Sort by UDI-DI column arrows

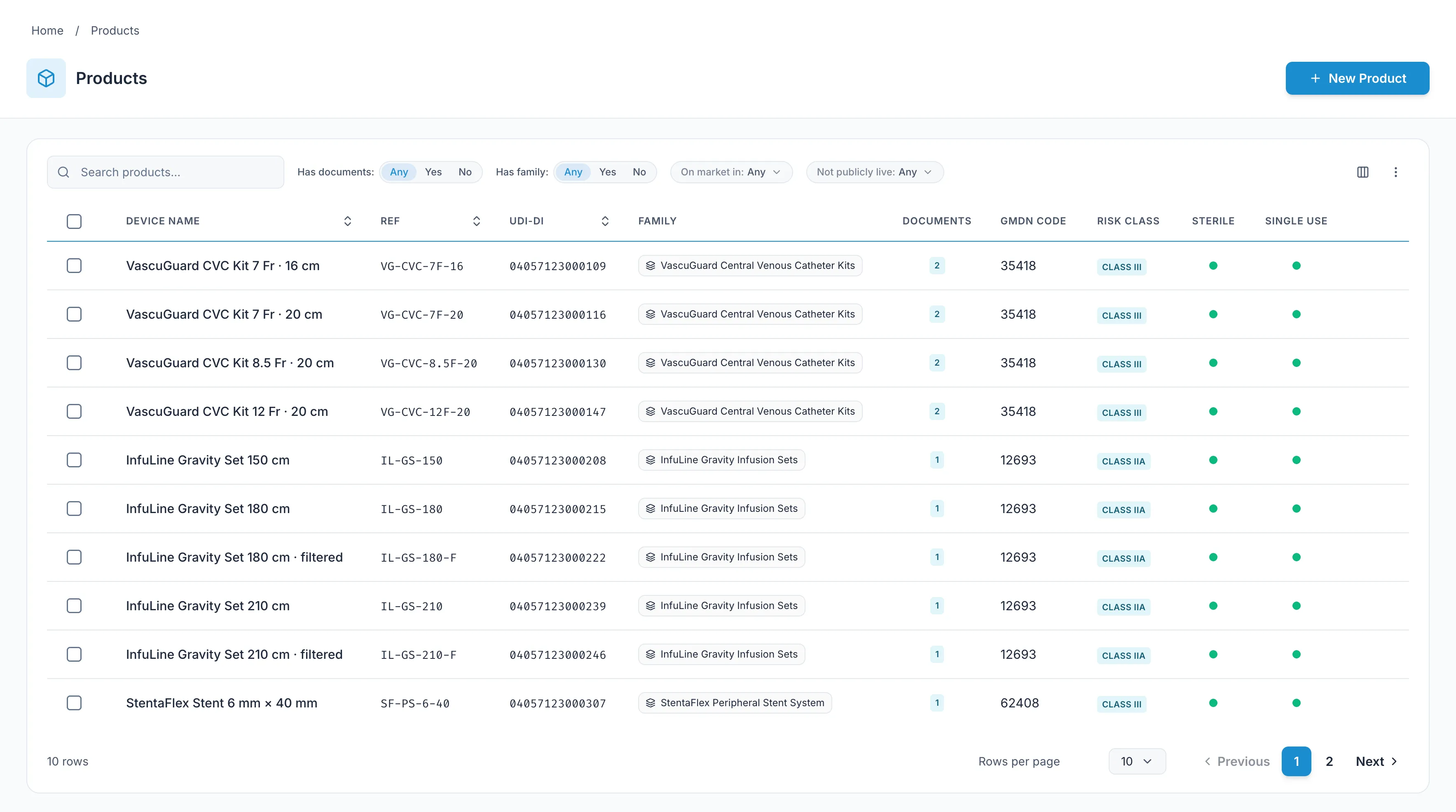pos(605,221)
